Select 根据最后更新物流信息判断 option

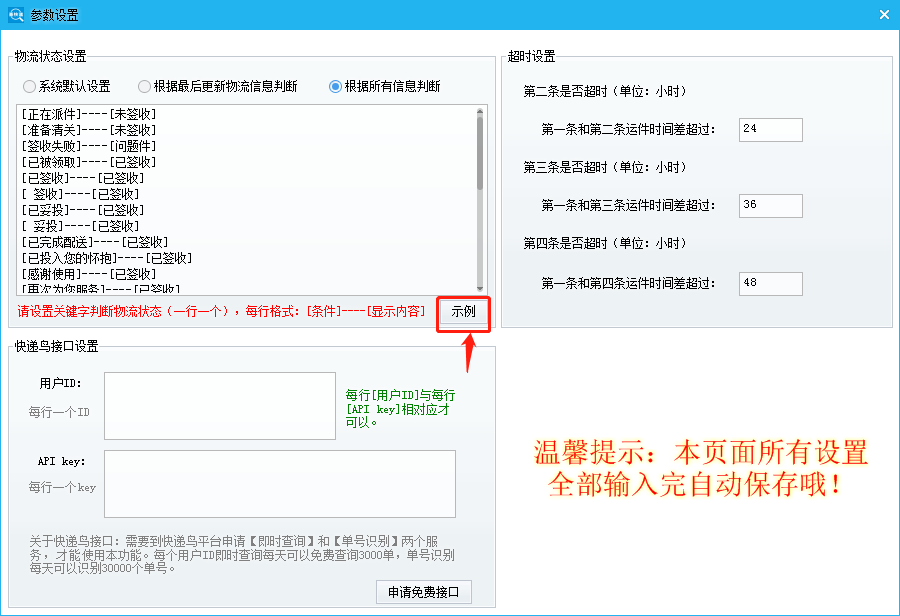coord(145,86)
